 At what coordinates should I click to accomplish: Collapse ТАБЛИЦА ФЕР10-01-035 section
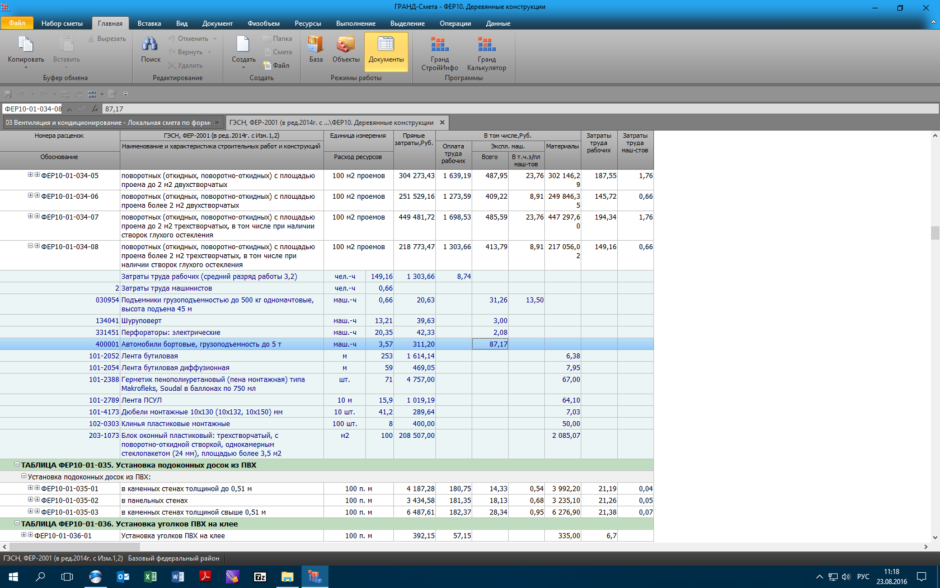[17, 465]
